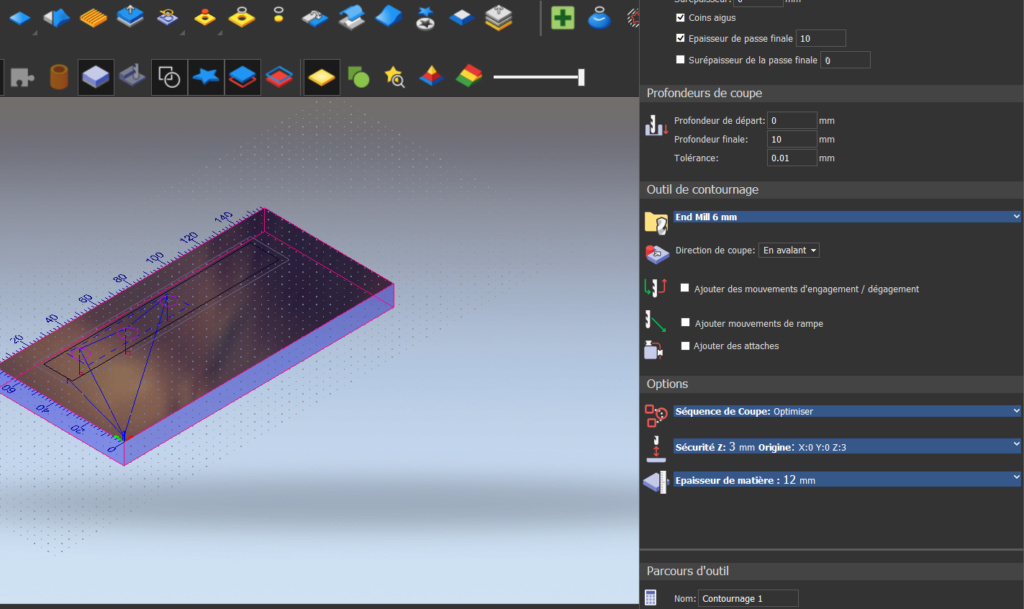This screenshot has height=609, width=1024.
Task: Expand the Sécurité Z 3 mm section
Action: (847, 446)
